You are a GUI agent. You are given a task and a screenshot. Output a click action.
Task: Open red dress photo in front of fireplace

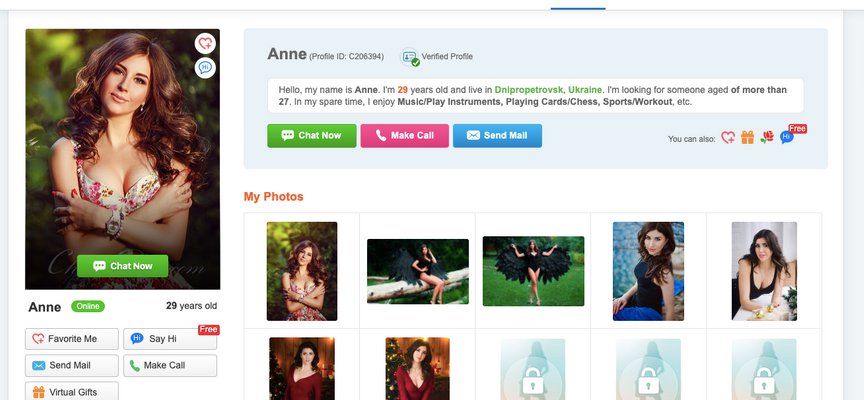click(302, 369)
